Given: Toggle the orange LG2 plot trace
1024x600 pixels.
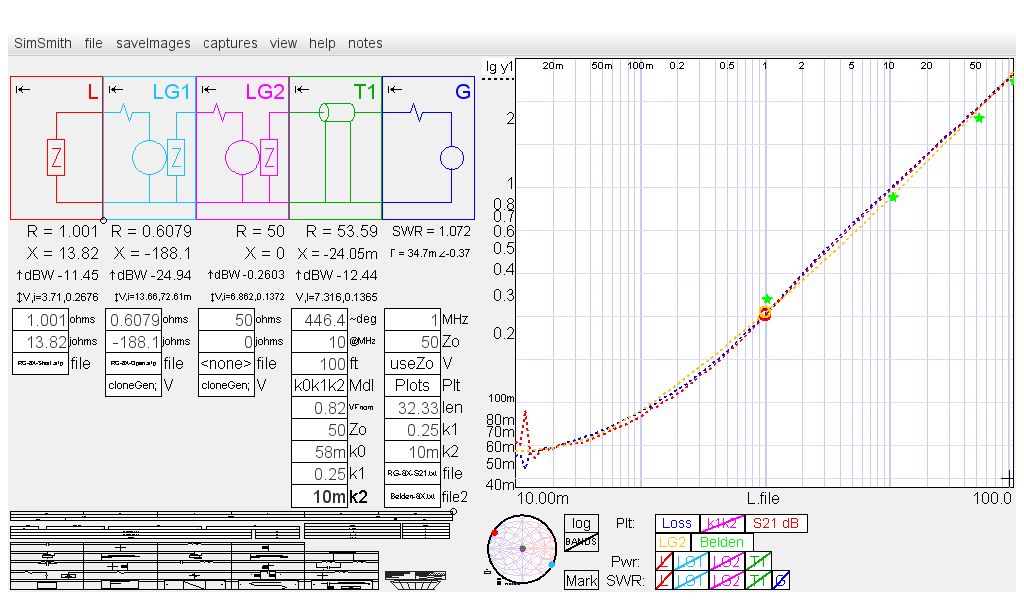Looking at the screenshot, I should 673,542.
